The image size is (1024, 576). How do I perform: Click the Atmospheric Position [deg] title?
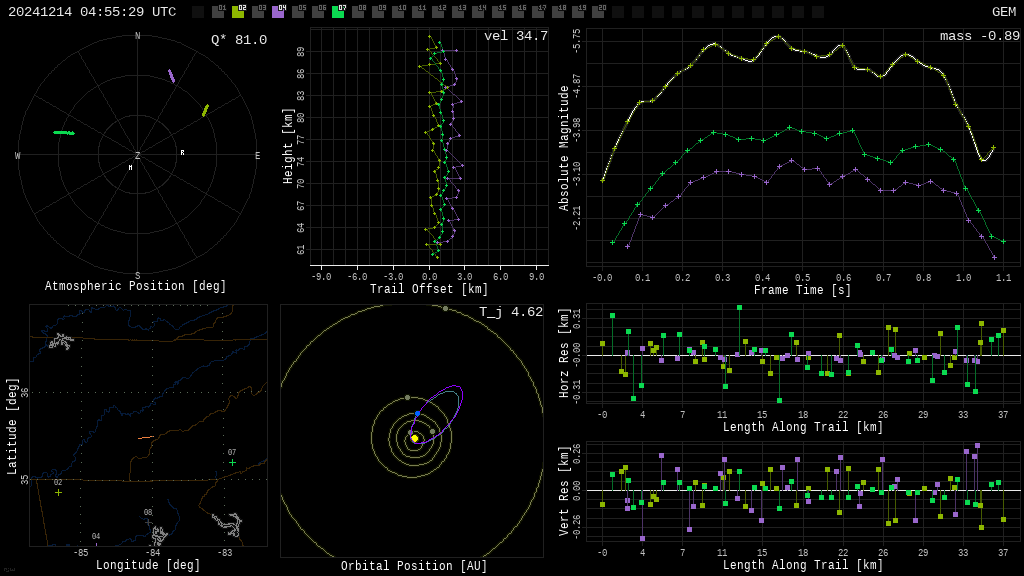point(136,286)
